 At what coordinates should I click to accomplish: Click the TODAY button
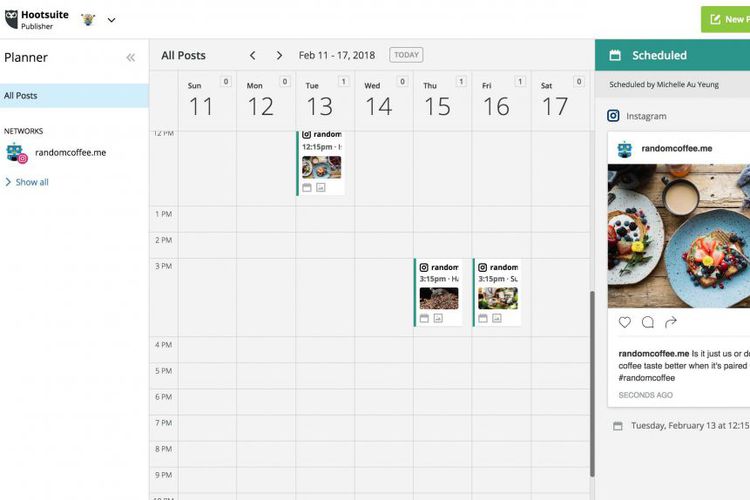406,55
